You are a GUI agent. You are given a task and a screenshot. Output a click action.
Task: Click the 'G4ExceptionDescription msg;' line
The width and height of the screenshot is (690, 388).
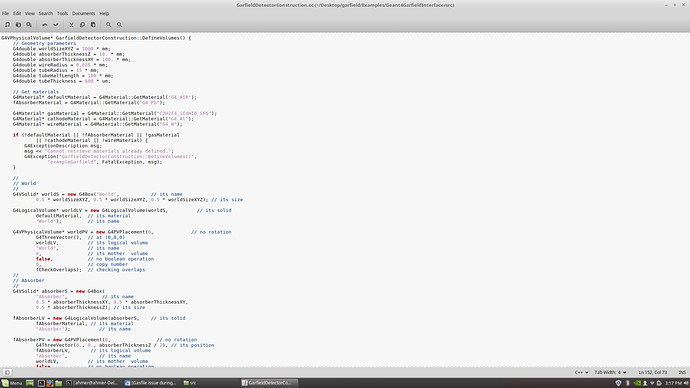click(62, 146)
